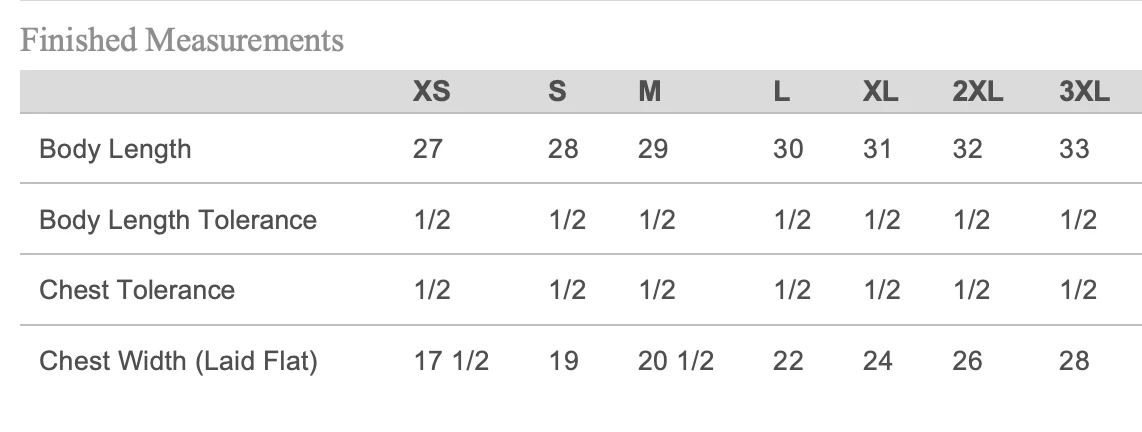Screen dimensions: 1142x432
Task: Select the XS chest width 17 1/2
Action: tap(450, 360)
